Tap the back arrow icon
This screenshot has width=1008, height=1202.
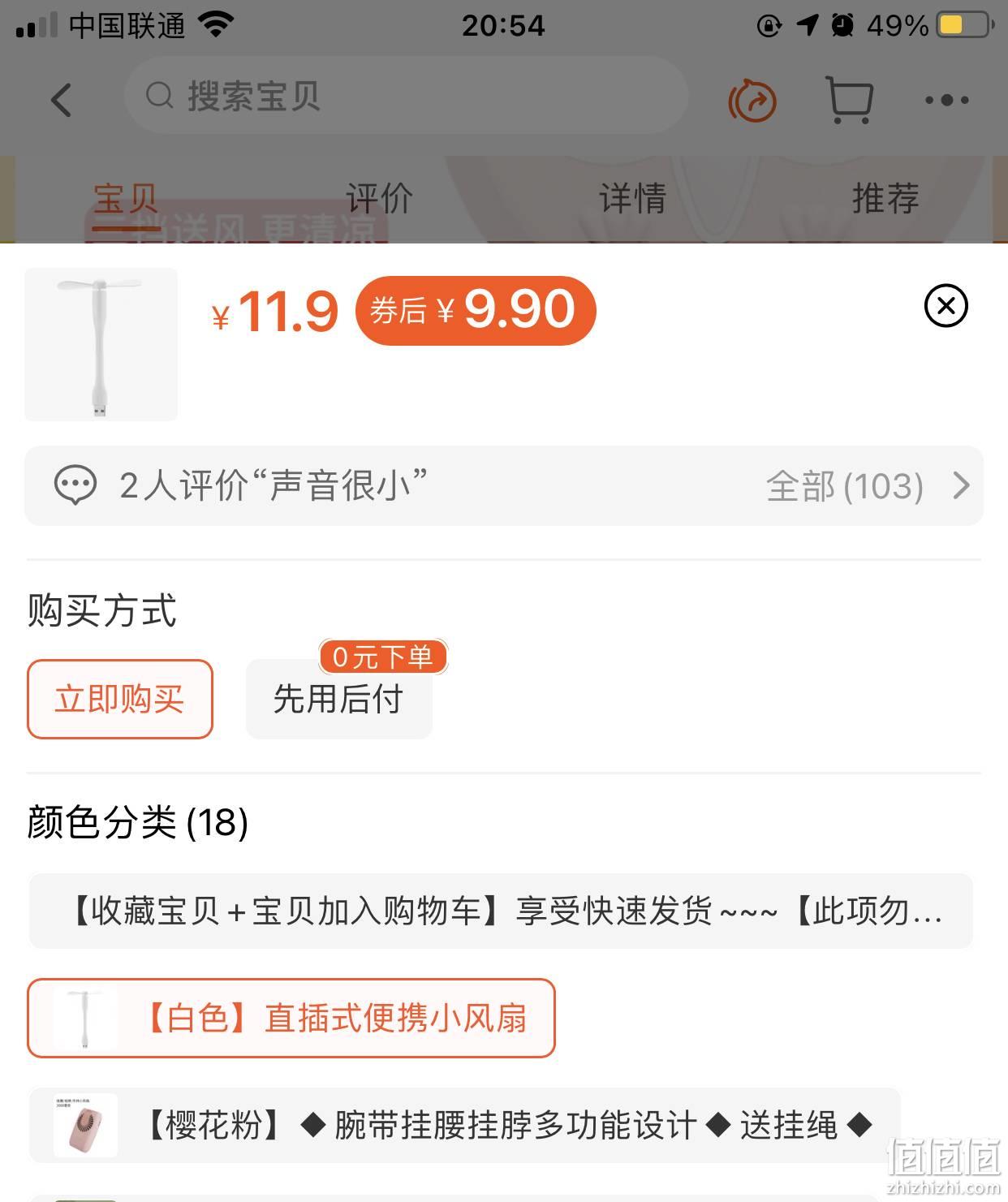(62, 101)
